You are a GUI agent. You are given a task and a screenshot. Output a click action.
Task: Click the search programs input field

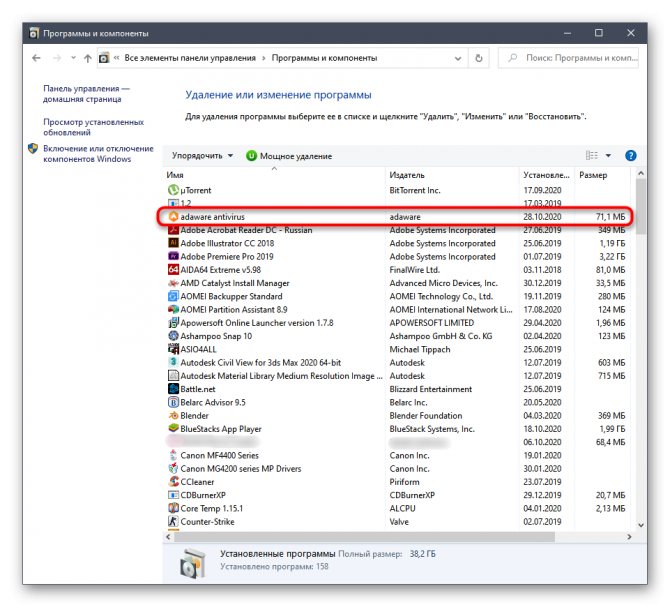(568, 58)
